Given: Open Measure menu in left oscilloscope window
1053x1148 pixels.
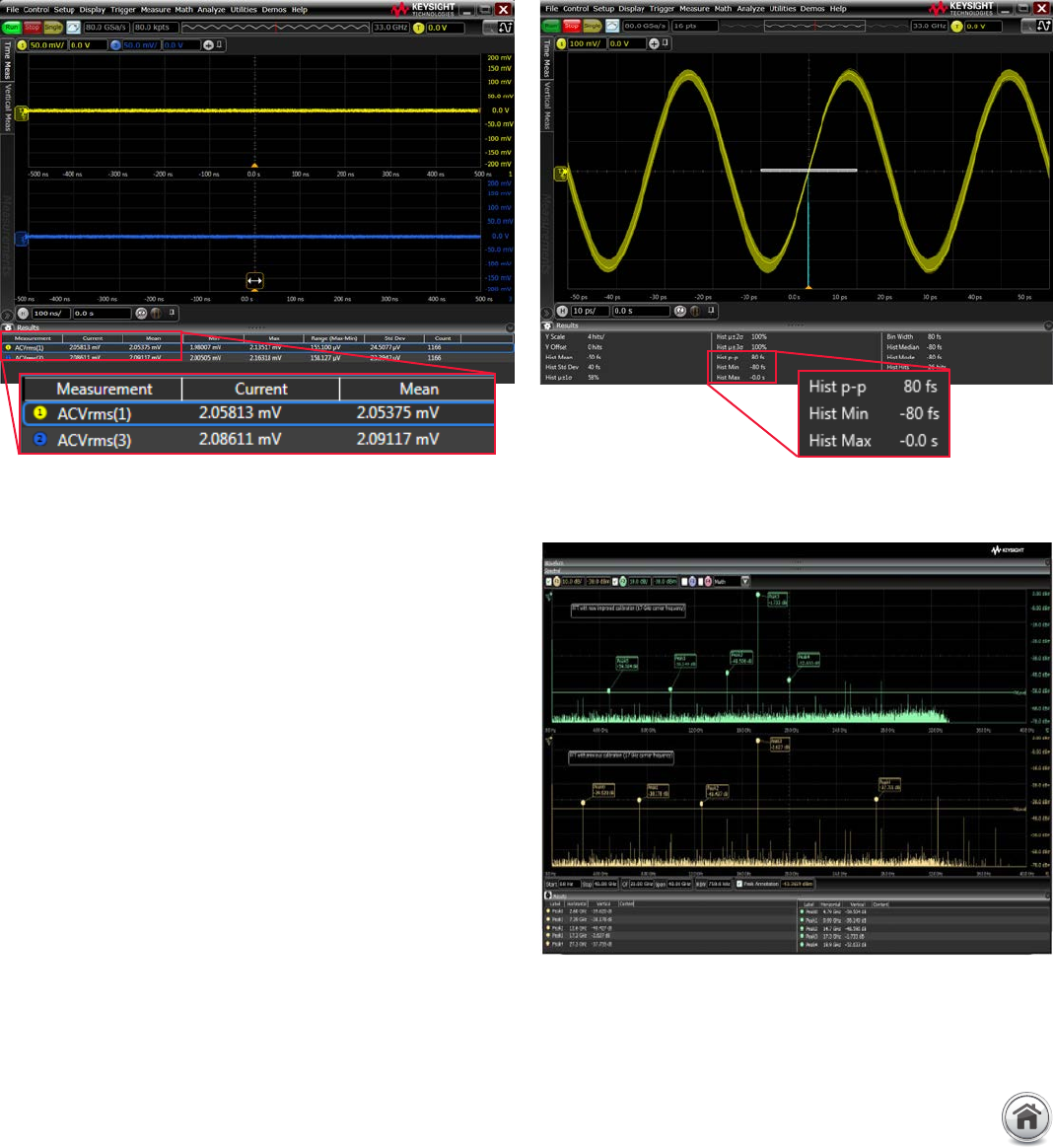Looking at the screenshot, I should 155,10.
